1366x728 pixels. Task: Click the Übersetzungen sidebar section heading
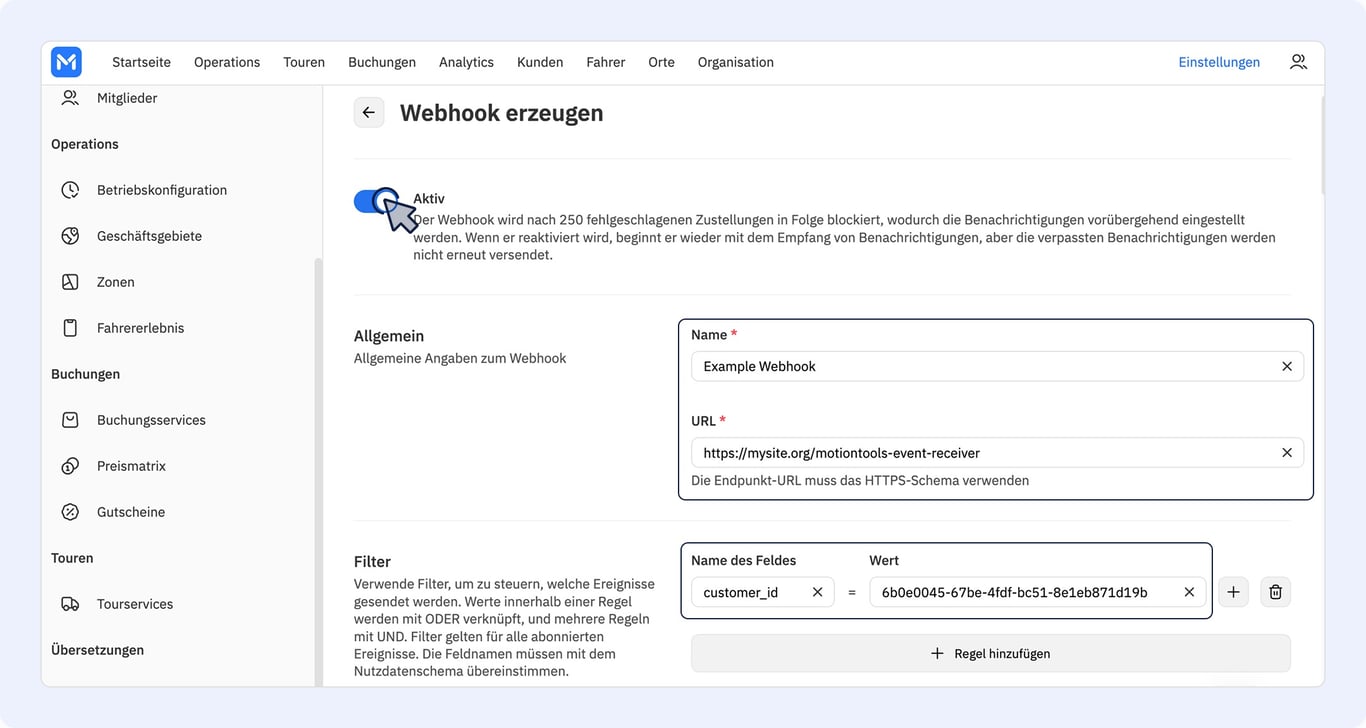tap(97, 650)
